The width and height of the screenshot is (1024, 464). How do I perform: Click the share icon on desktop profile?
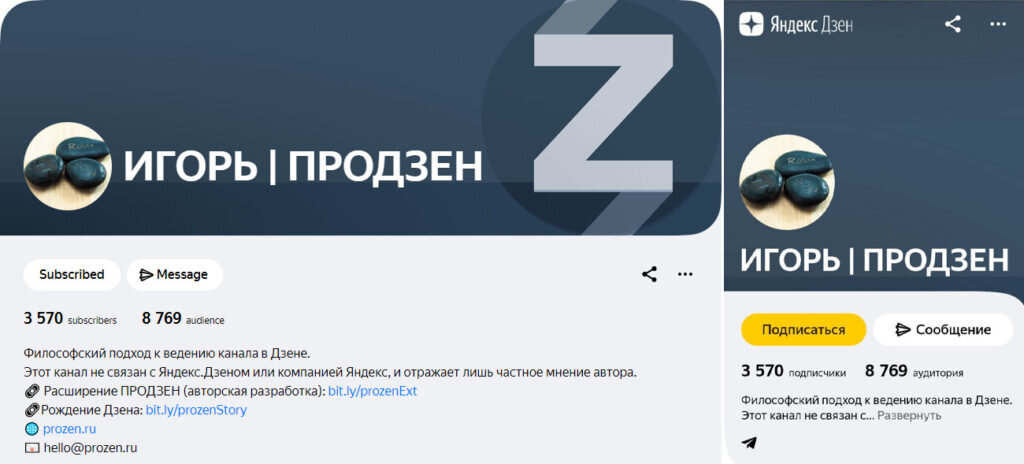click(x=649, y=274)
